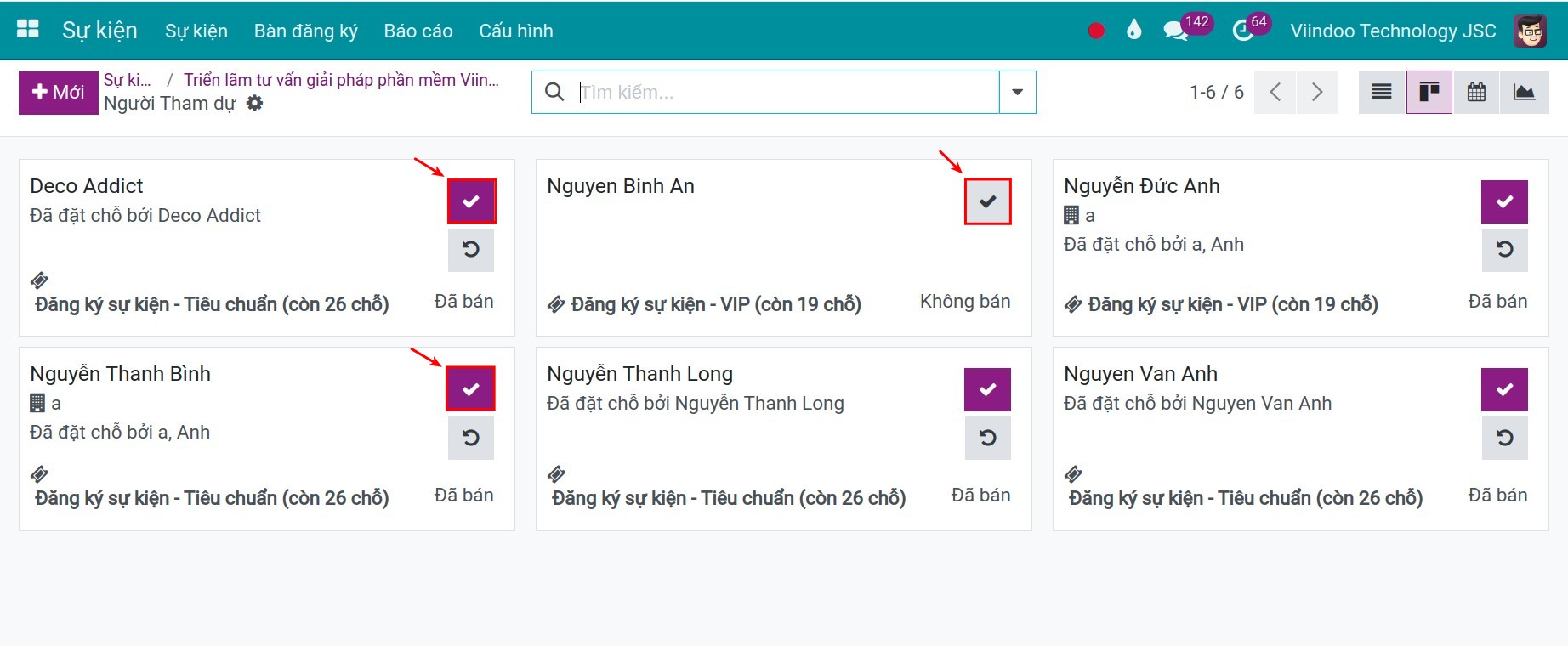Click 'Đã đặt chỗ bởi Nguyen Van Anh' text
The image size is (1568, 646).
click(x=1197, y=403)
